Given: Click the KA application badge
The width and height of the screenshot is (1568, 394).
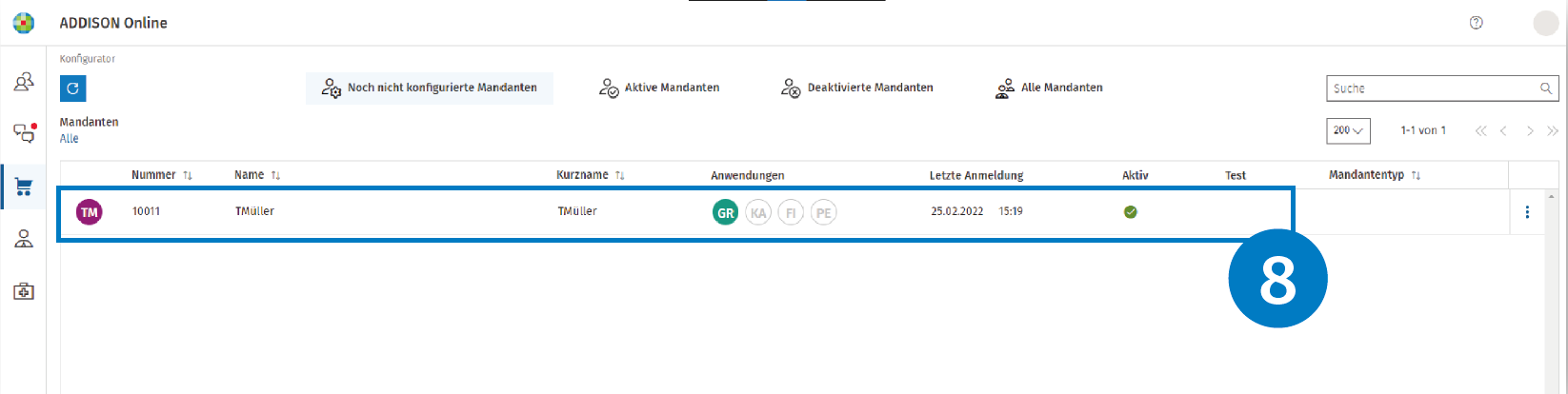Looking at the screenshot, I should point(758,212).
